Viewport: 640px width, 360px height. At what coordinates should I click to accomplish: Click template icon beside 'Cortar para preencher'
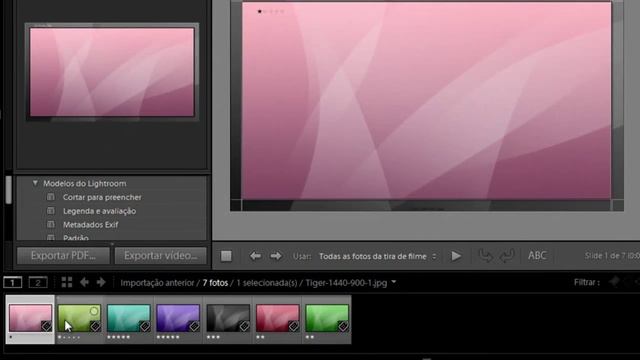pos(51,197)
